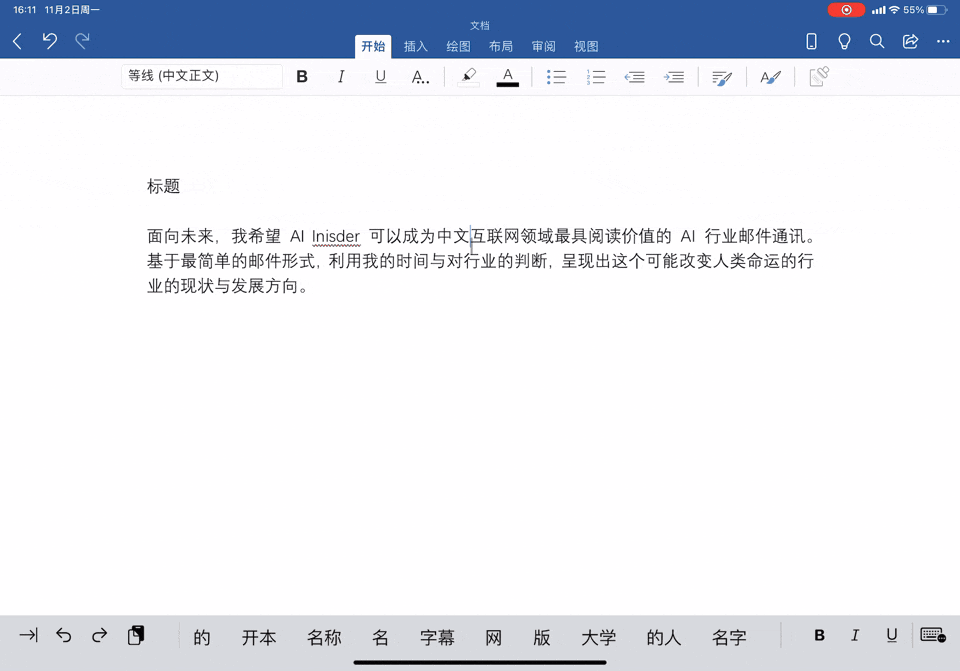
Task: Choose suggestion 字幕
Action: 437,638
